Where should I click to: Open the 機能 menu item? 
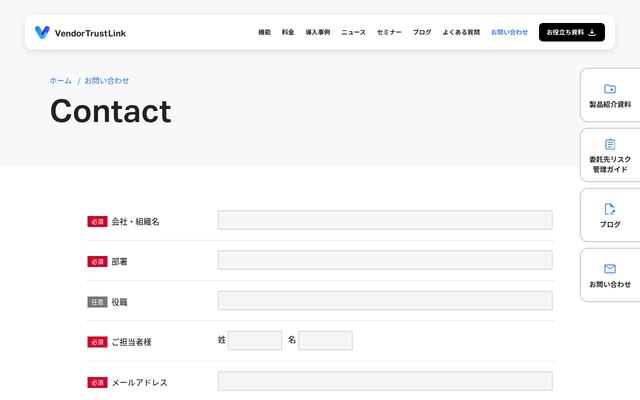264,32
